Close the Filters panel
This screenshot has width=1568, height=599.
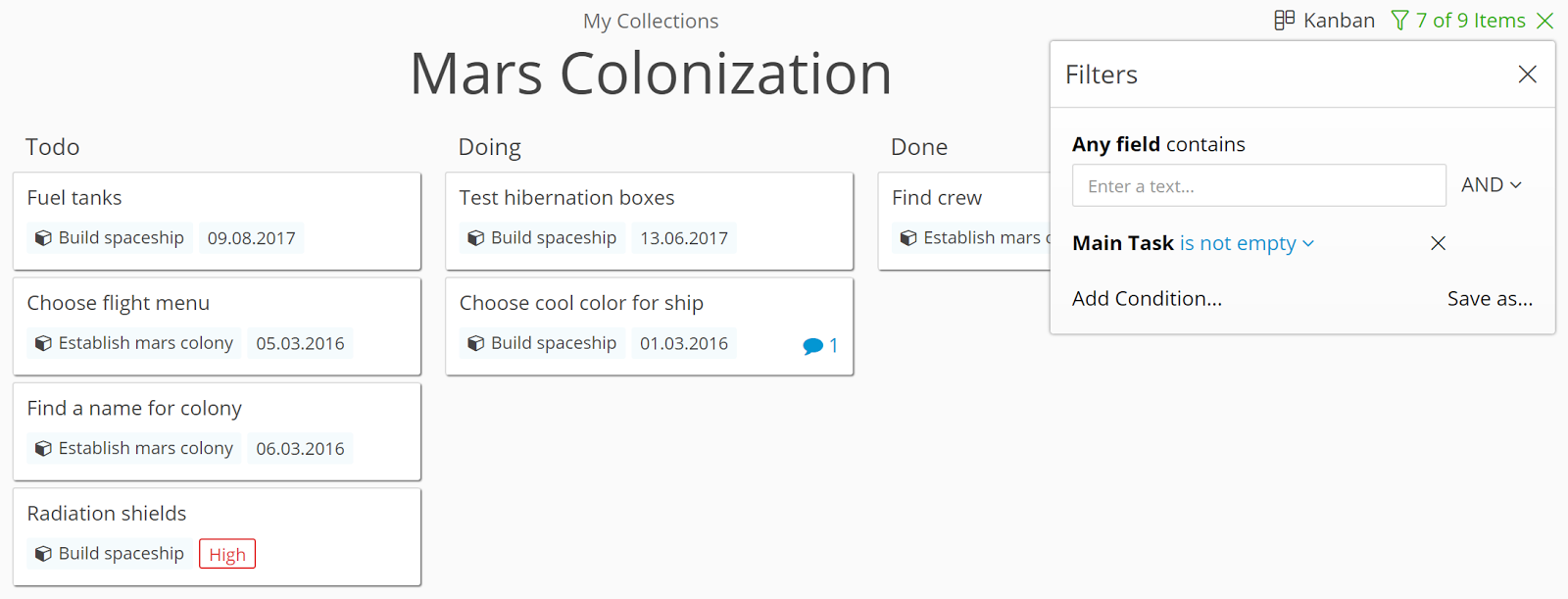pyautogui.click(x=1527, y=75)
